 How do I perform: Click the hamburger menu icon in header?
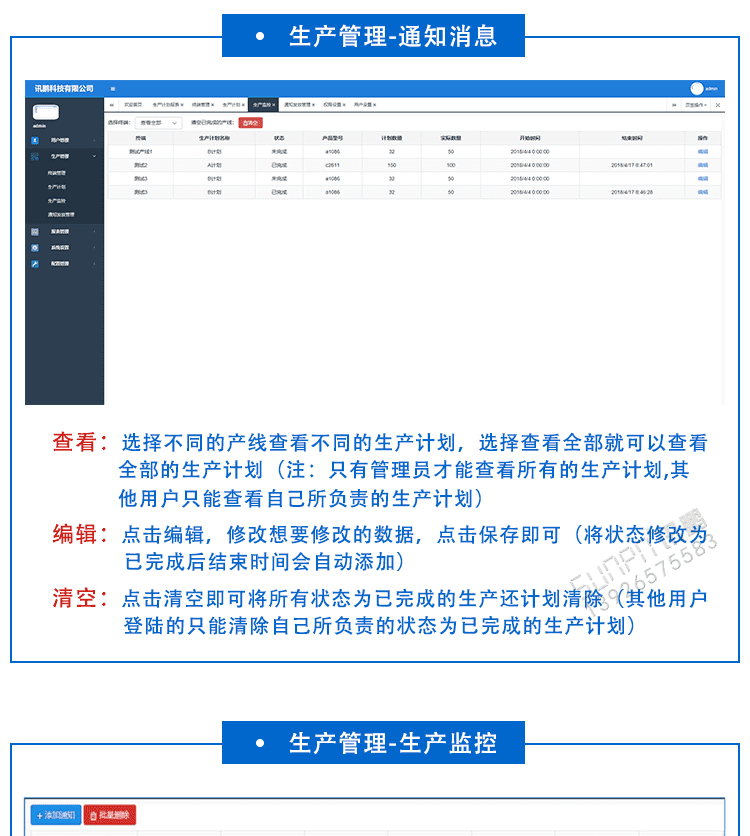pos(113,89)
